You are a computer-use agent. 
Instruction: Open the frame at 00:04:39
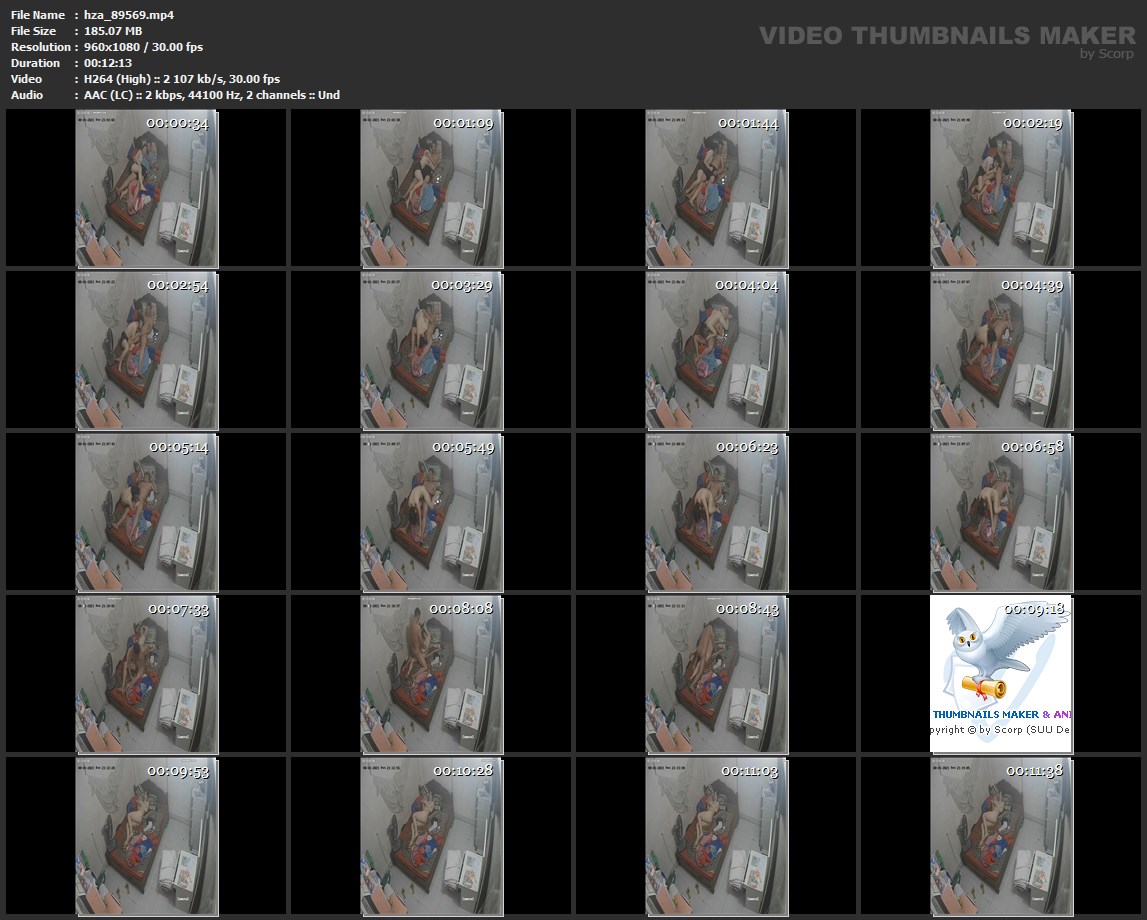click(x=1001, y=350)
